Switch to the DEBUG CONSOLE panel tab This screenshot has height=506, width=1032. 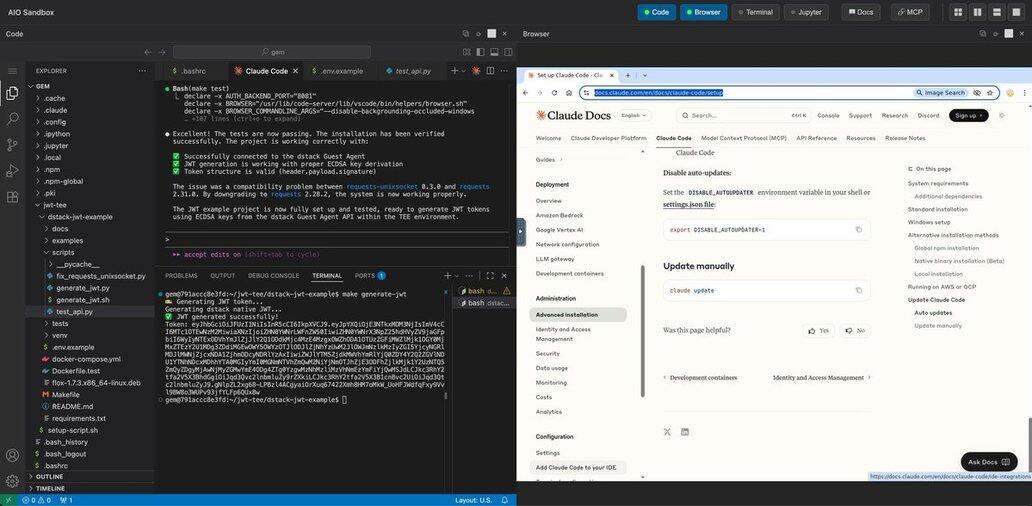(x=273, y=276)
